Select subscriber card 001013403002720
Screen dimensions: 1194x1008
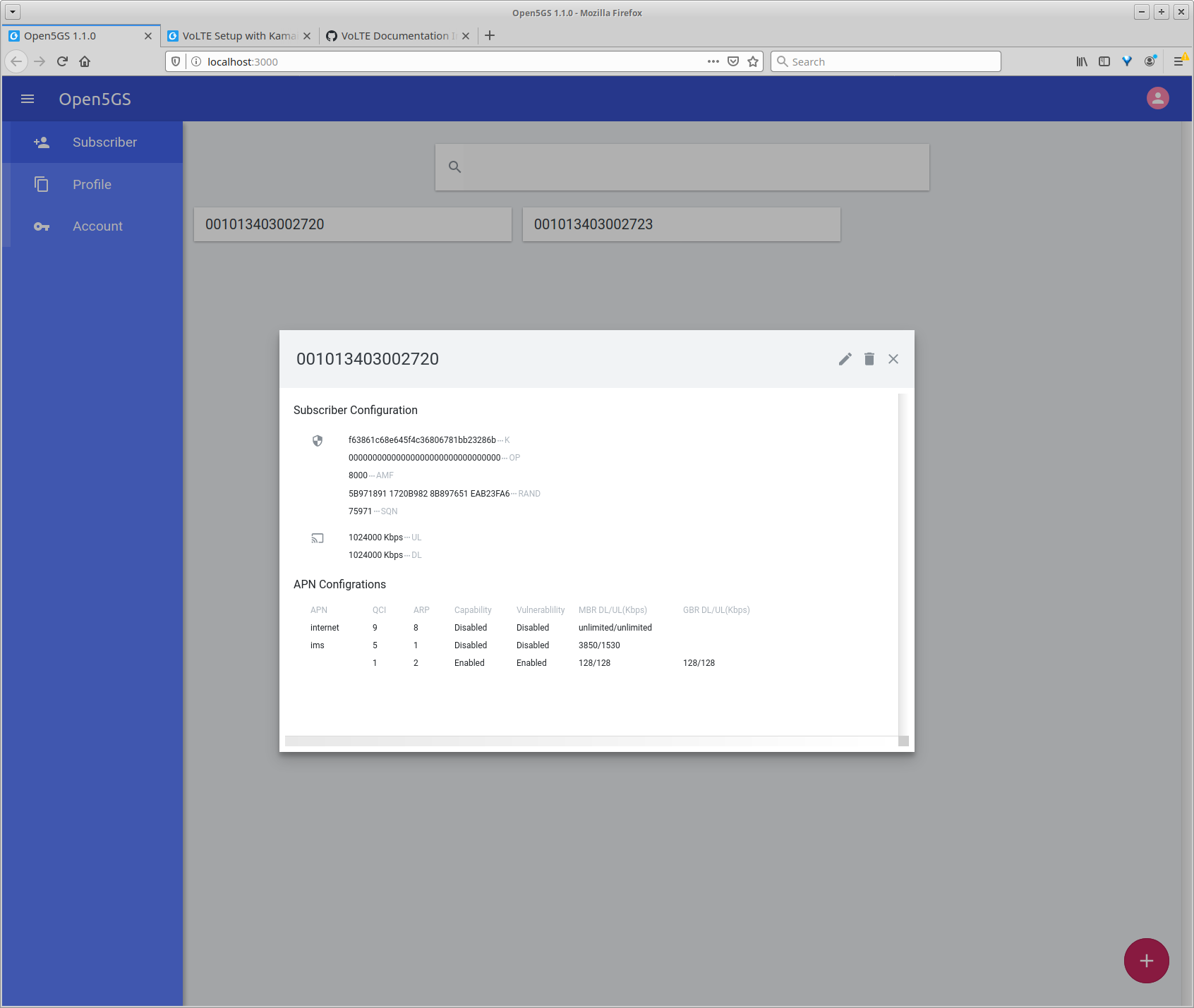tap(353, 224)
